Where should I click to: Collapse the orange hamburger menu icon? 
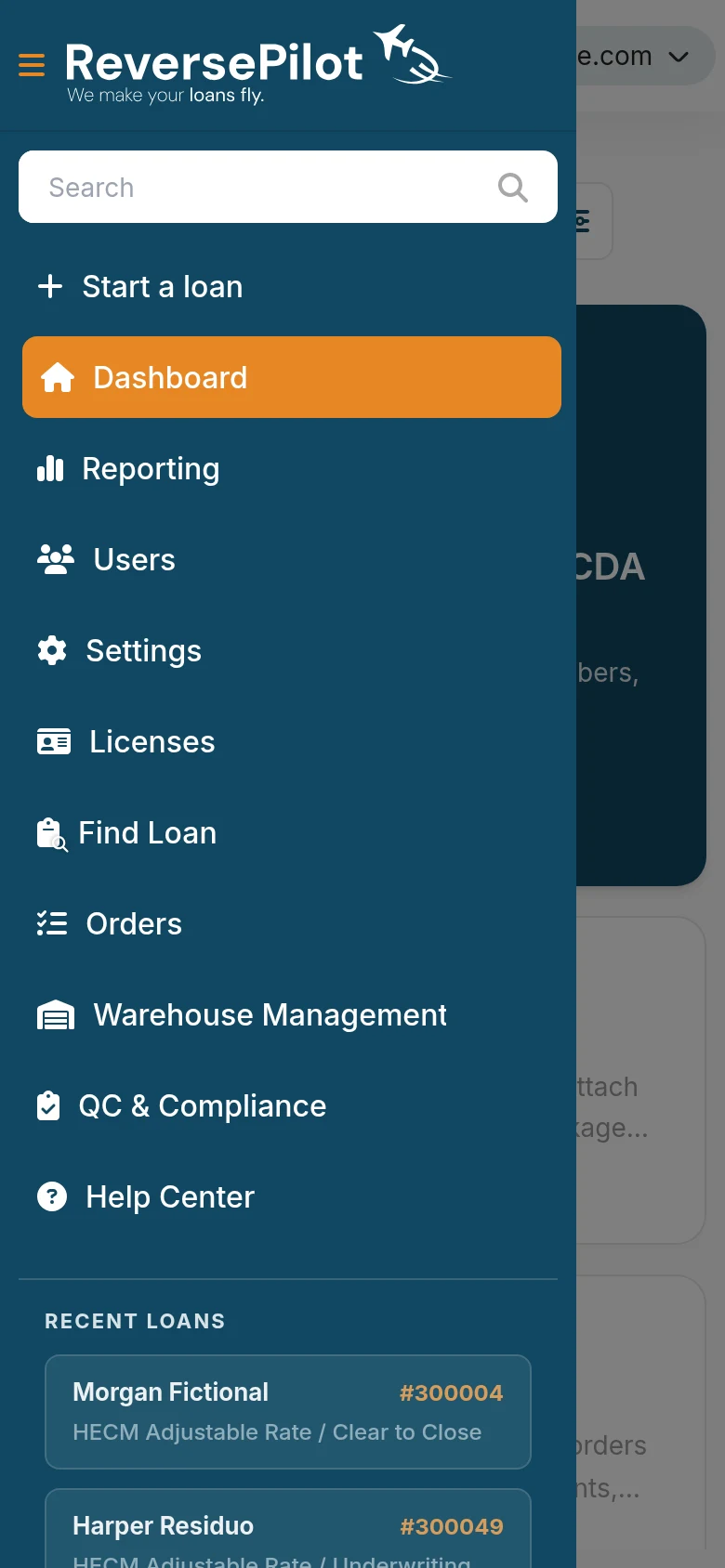point(32,65)
